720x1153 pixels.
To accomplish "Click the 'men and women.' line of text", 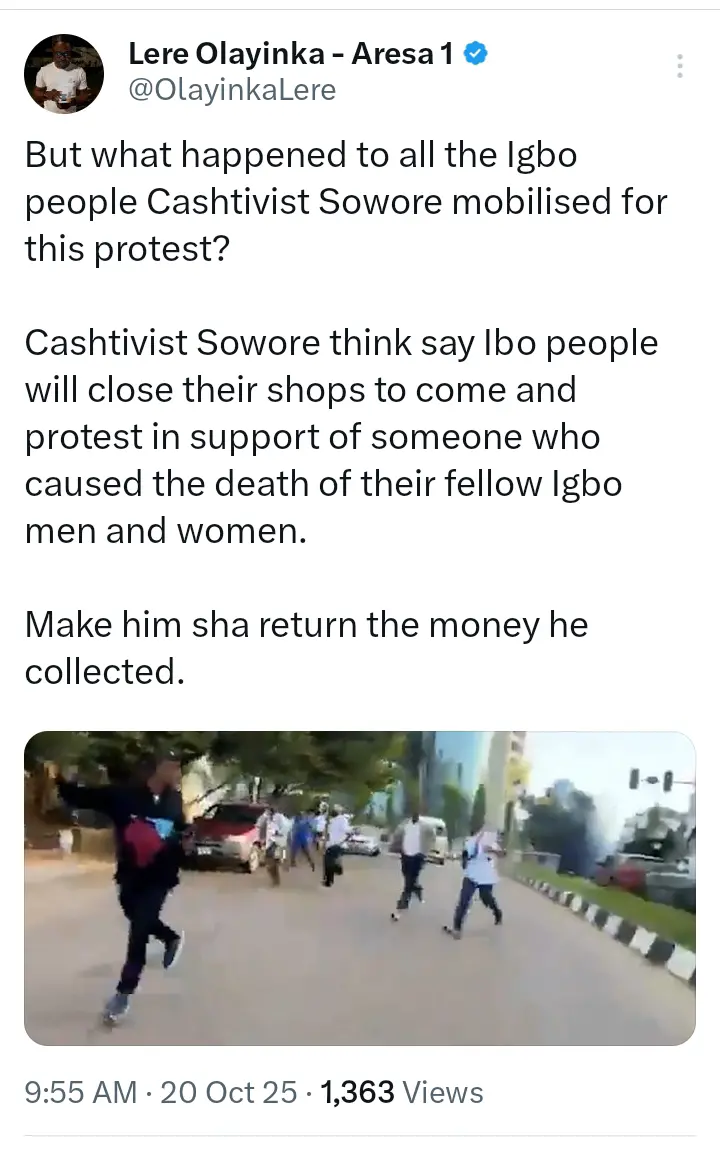I will point(165,530).
